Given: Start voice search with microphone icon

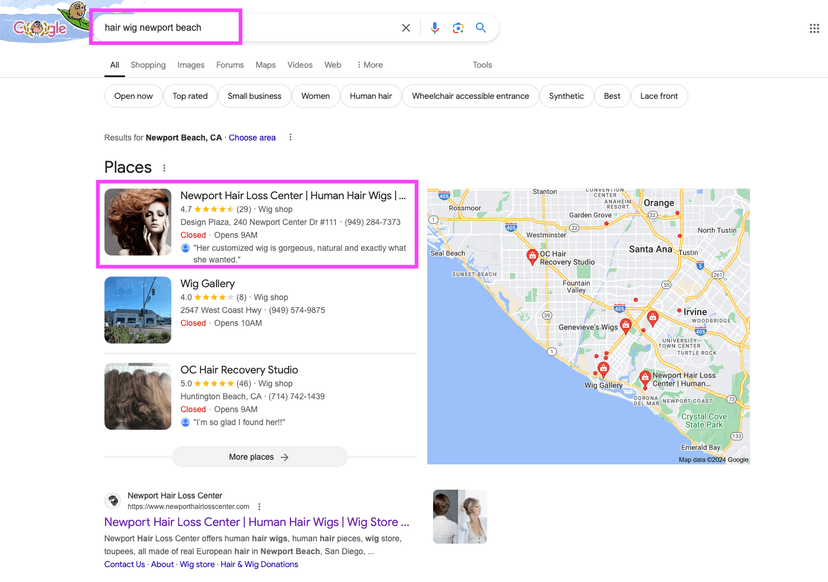Looking at the screenshot, I should click(434, 28).
